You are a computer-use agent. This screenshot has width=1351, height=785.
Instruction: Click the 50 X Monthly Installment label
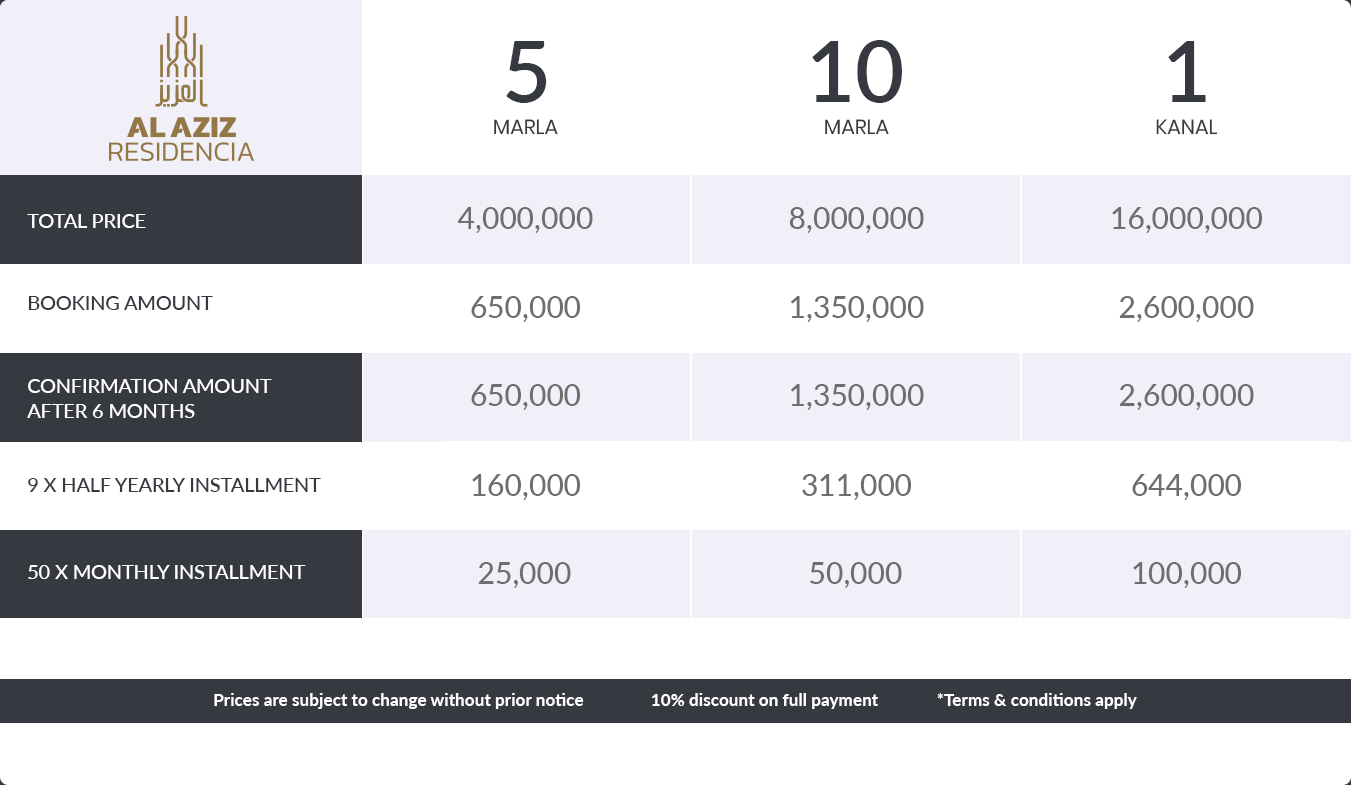pyautogui.click(x=166, y=572)
